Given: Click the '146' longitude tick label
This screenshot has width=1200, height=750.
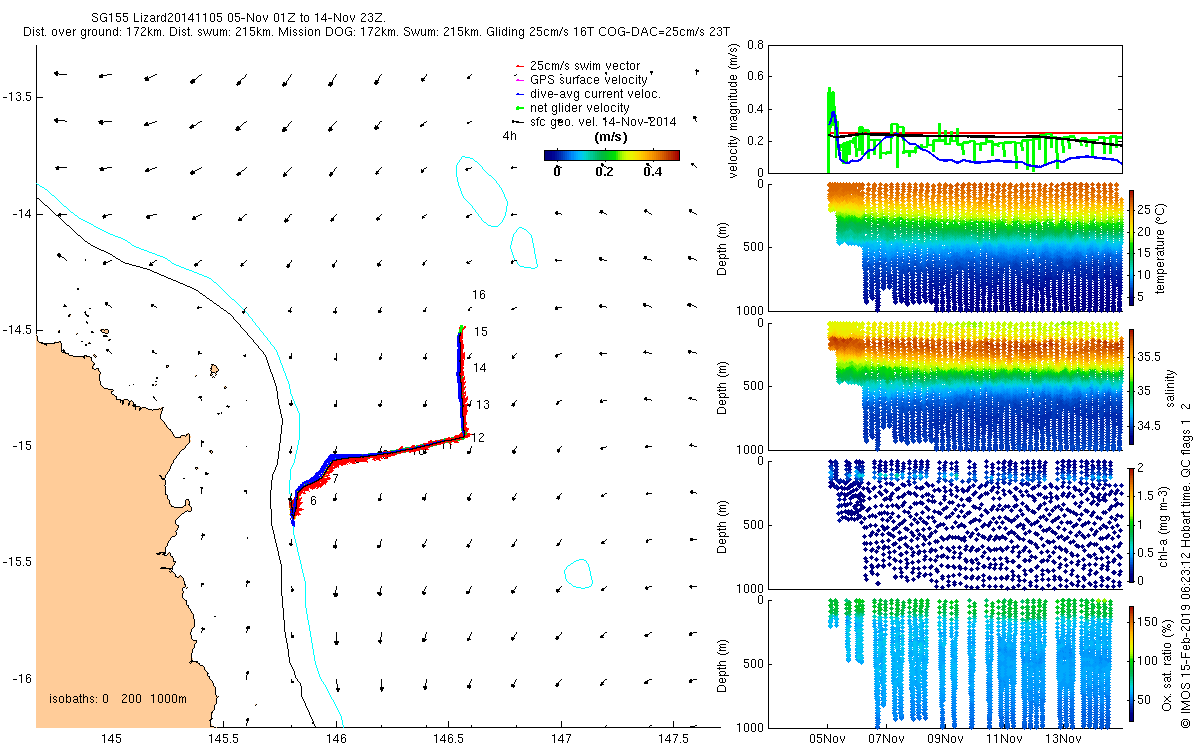Looking at the screenshot, I should (336, 739).
